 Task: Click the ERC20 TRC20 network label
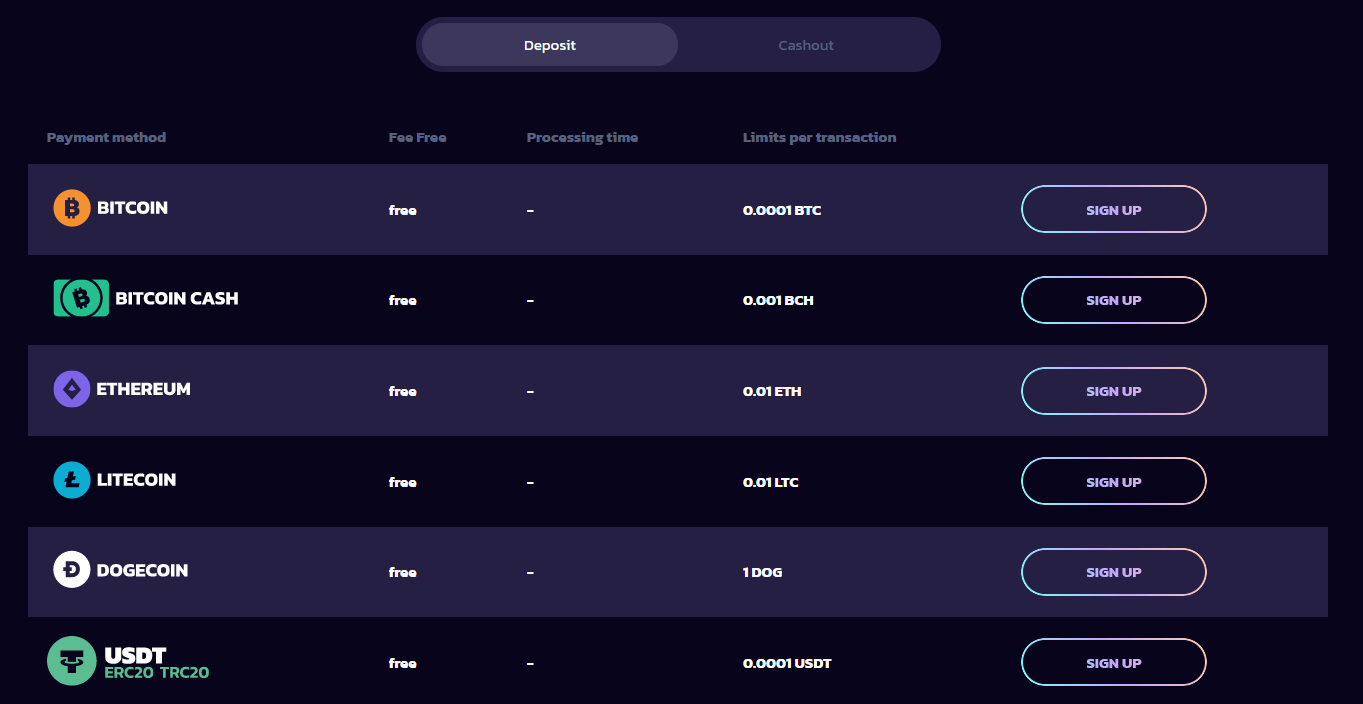pos(157,673)
